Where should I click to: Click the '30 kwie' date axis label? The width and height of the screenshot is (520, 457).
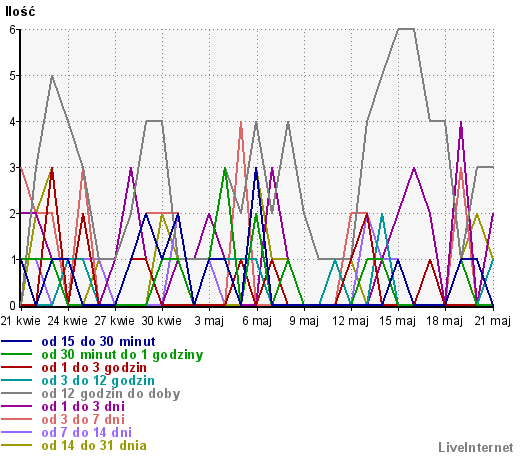pos(162,321)
